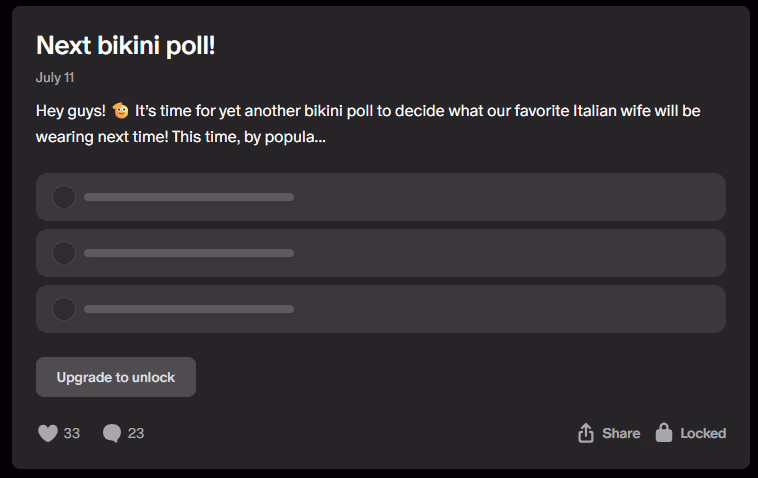The height and width of the screenshot is (478, 758).
Task: Click the first poll option's placeholder text bar
Action: [189, 197]
